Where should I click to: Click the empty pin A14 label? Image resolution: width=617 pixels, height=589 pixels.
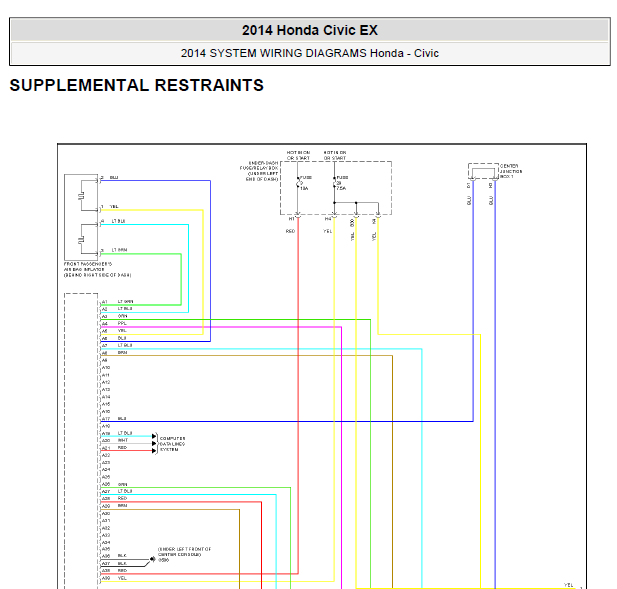(x=106, y=397)
